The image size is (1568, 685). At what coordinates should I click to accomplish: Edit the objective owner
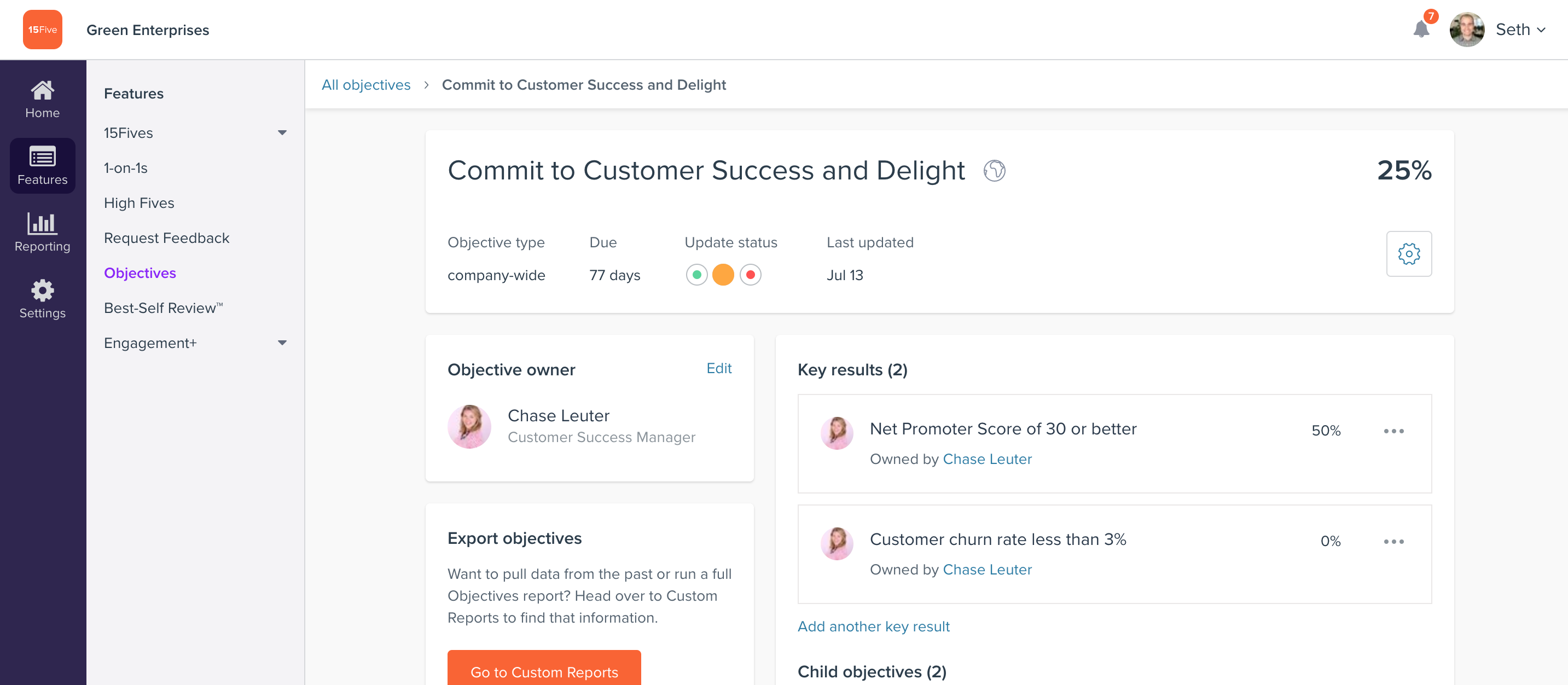(x=719, y=368)
